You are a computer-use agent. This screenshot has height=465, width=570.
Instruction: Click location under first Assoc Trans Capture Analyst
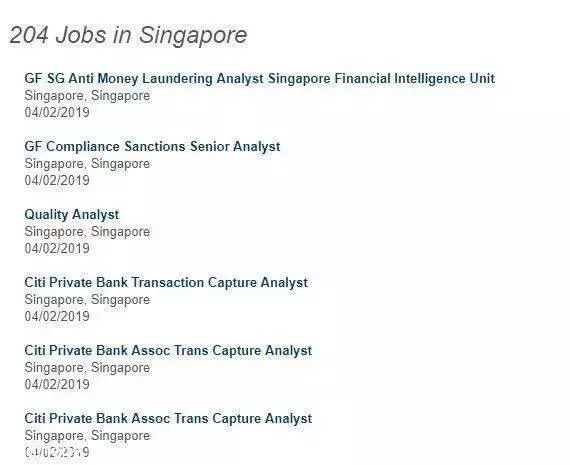(87, 368)
